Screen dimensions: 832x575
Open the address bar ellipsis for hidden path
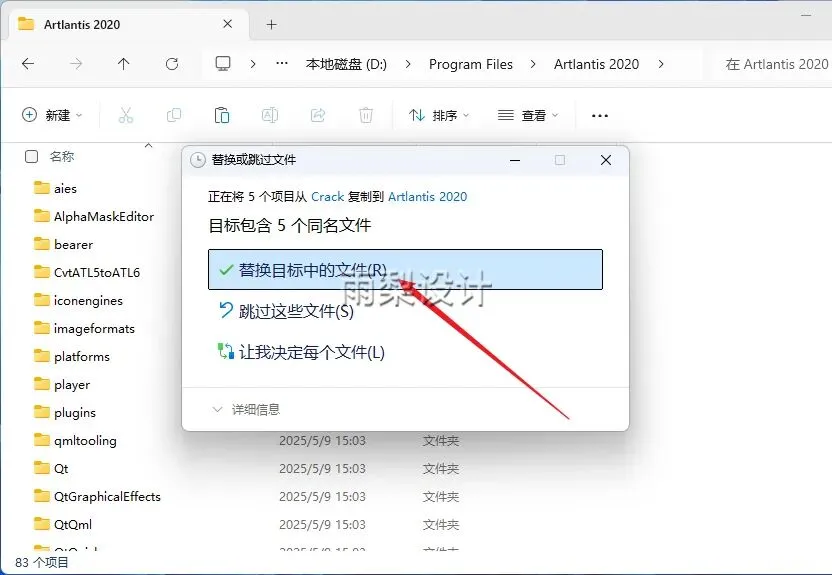click(x=282, y=64)
